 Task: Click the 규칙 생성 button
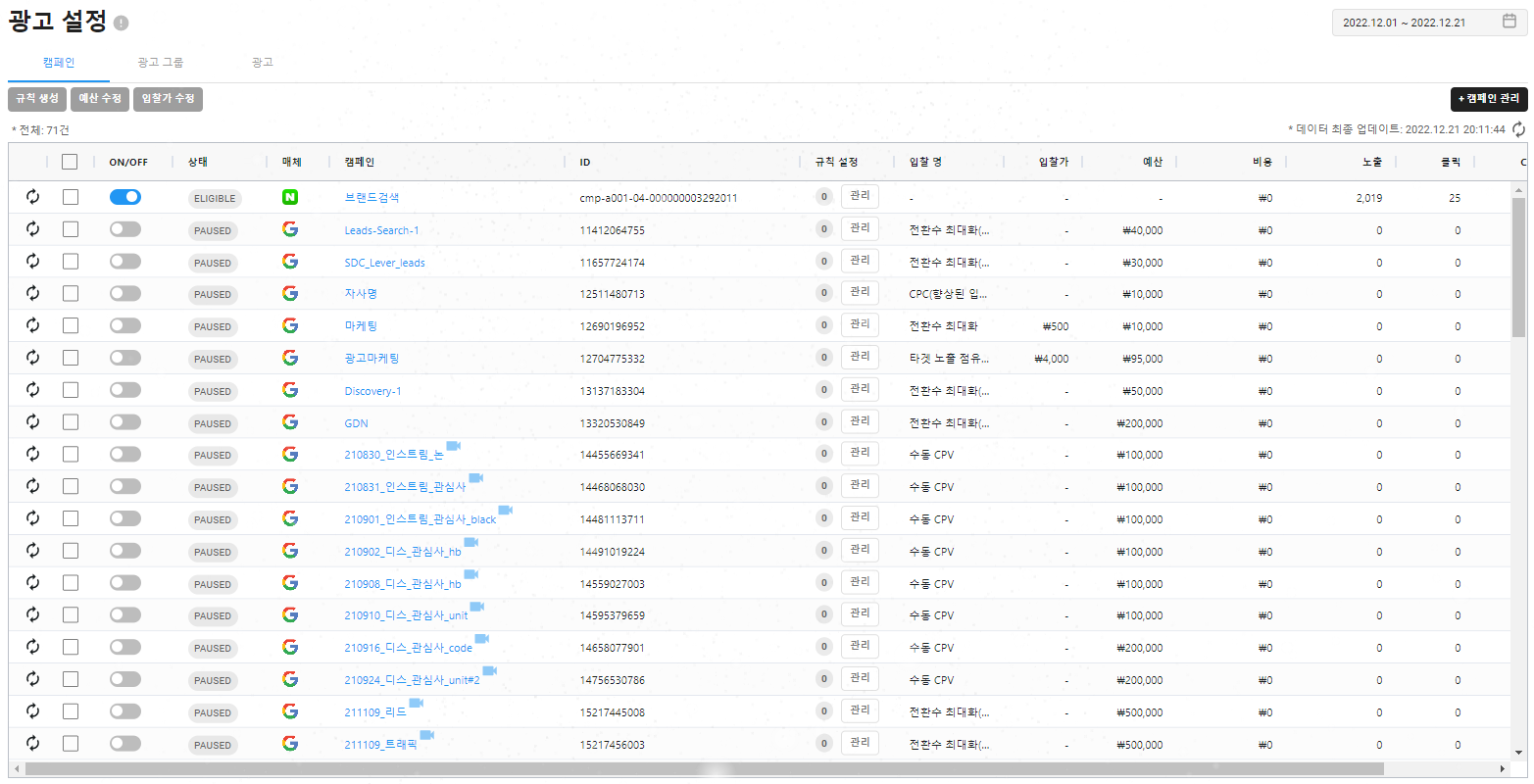click(x=37, y=99)
